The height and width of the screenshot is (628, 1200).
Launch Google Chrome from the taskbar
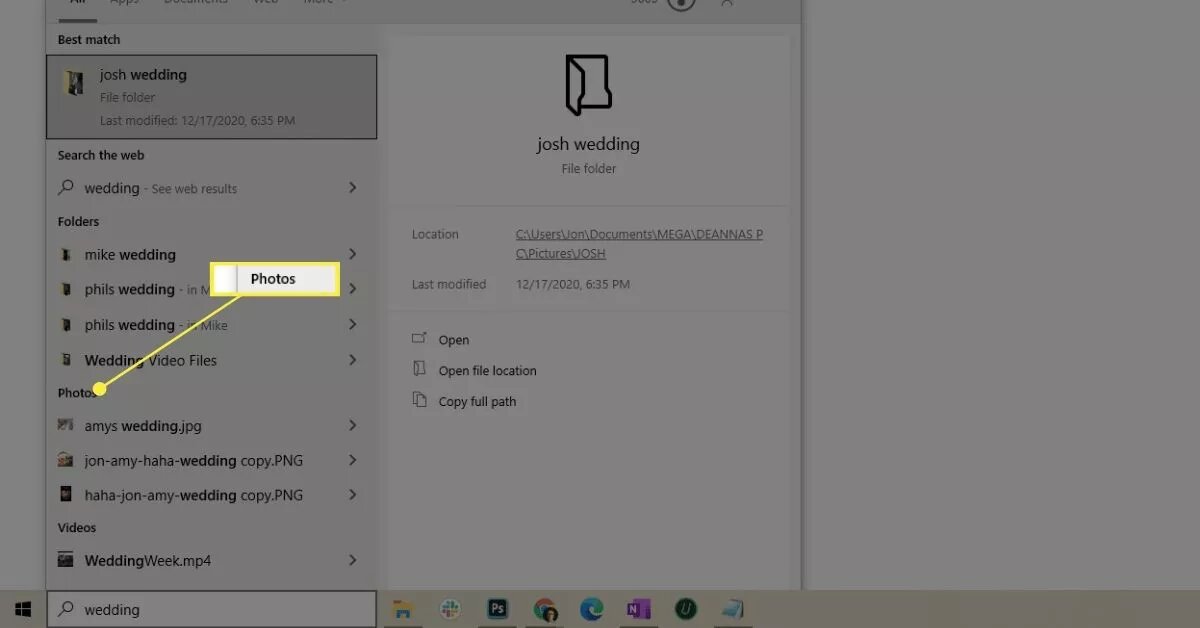[x=545, y=609]
